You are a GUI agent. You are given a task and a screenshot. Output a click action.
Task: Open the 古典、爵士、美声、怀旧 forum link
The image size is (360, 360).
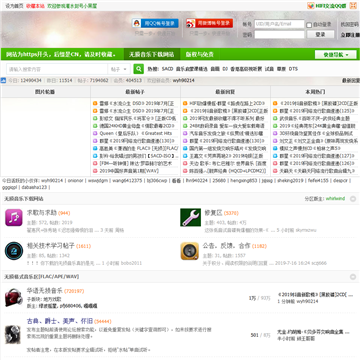click(x=60, y=321)
